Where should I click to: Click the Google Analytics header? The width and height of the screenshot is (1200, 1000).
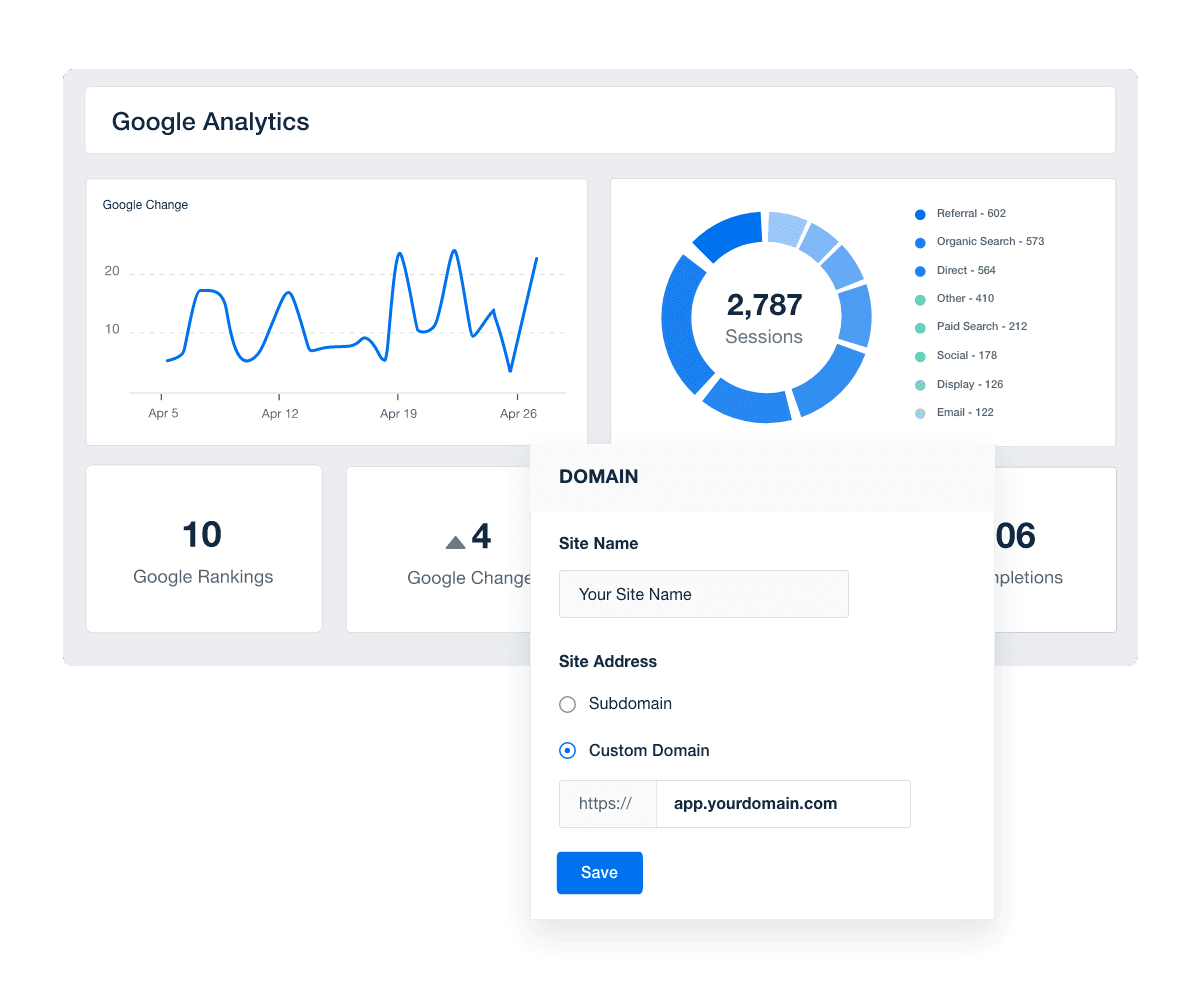tap(210, 121)
